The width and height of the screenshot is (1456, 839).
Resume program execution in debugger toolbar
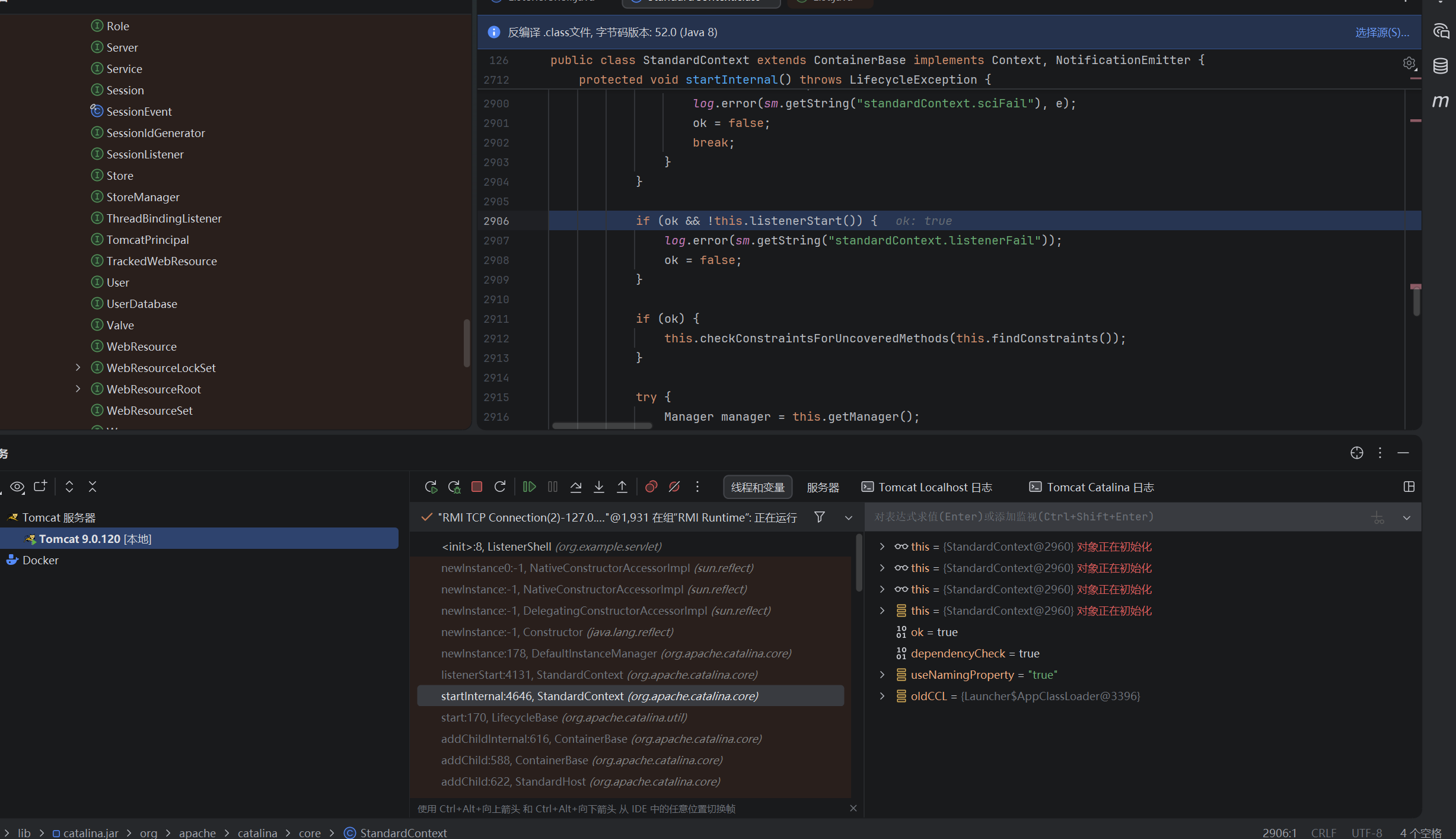pos(529,487)
